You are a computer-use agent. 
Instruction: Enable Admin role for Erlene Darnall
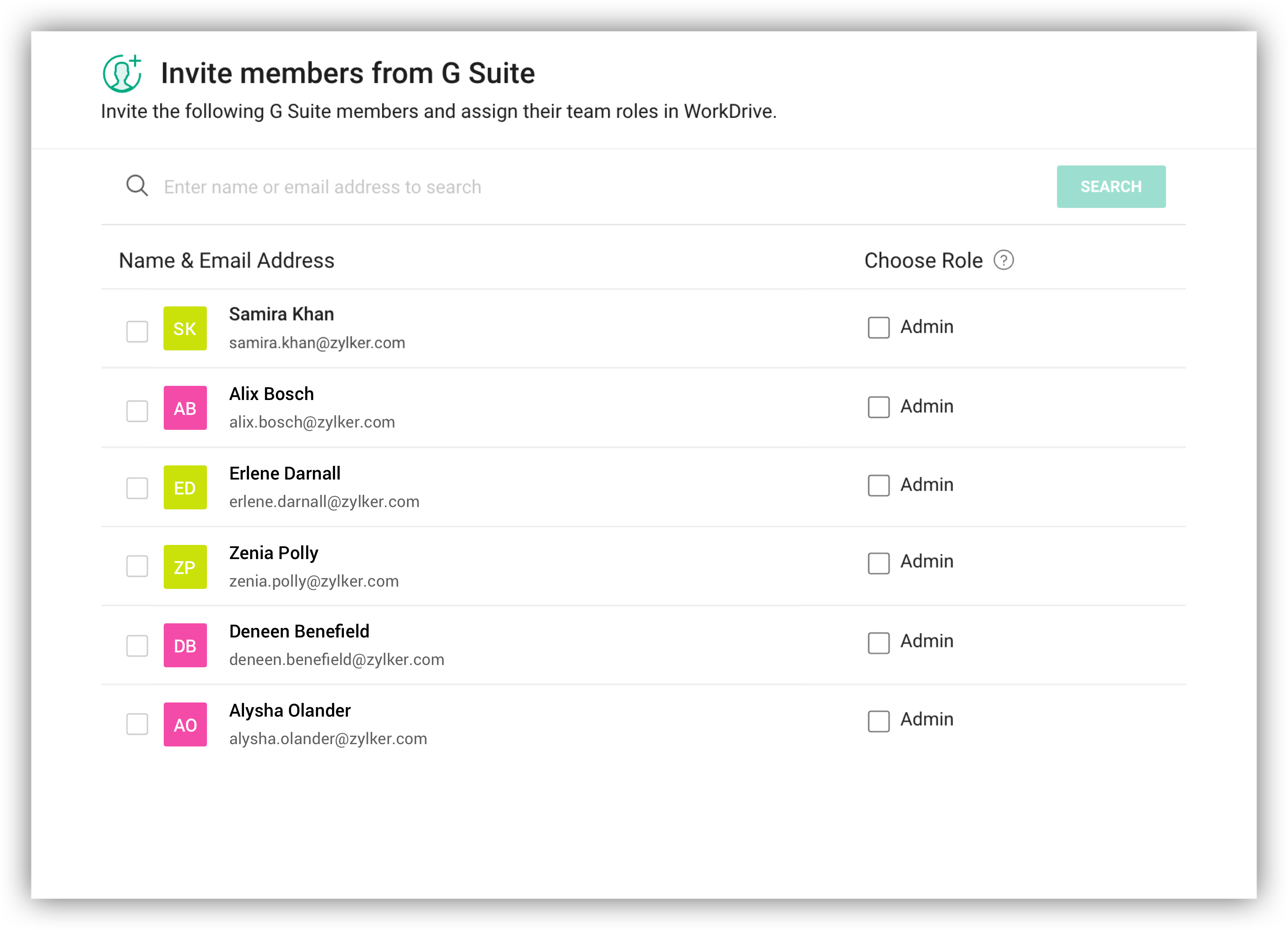click(x=878, y=485)
